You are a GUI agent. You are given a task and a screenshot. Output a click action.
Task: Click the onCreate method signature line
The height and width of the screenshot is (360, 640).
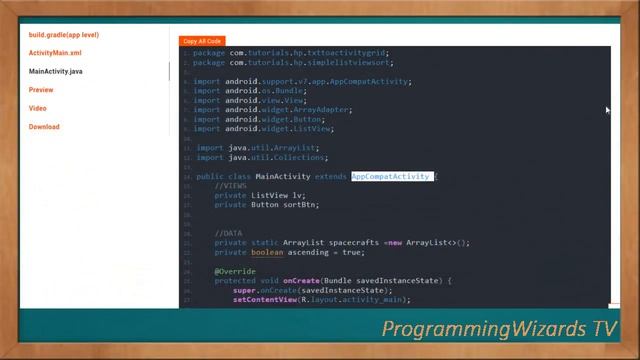(x=333, y=281)
